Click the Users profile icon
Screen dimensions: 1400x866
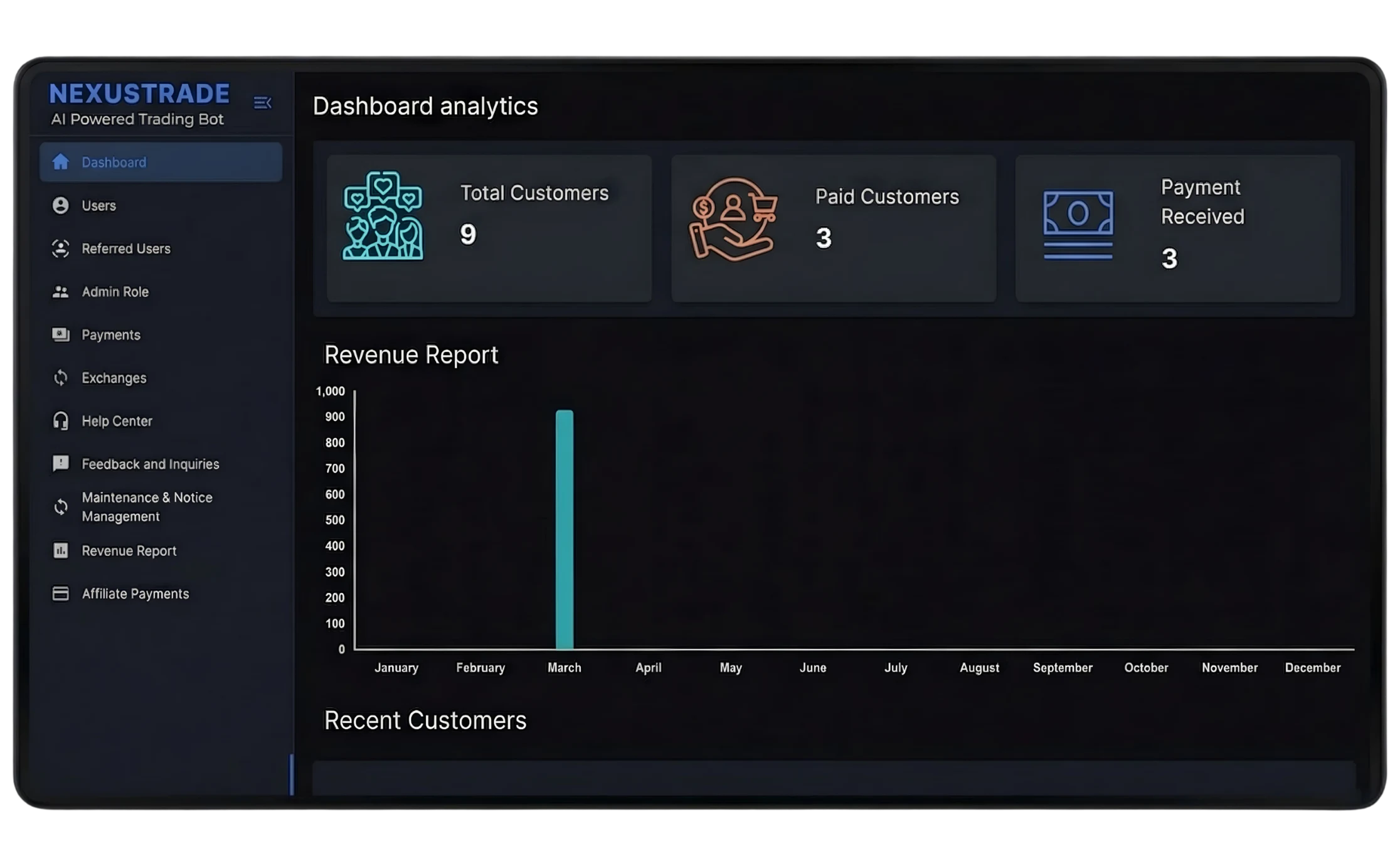click(x=60, y=205)
